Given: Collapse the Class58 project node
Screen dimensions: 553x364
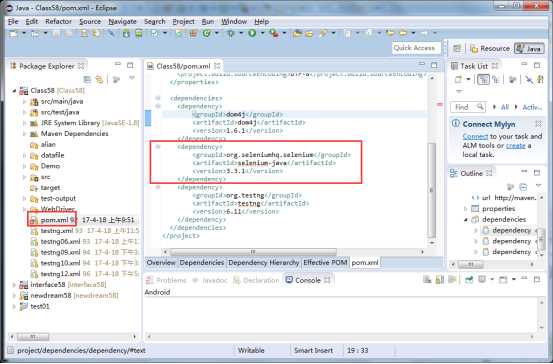Looking at the screenshot, I should pos(14,91).
